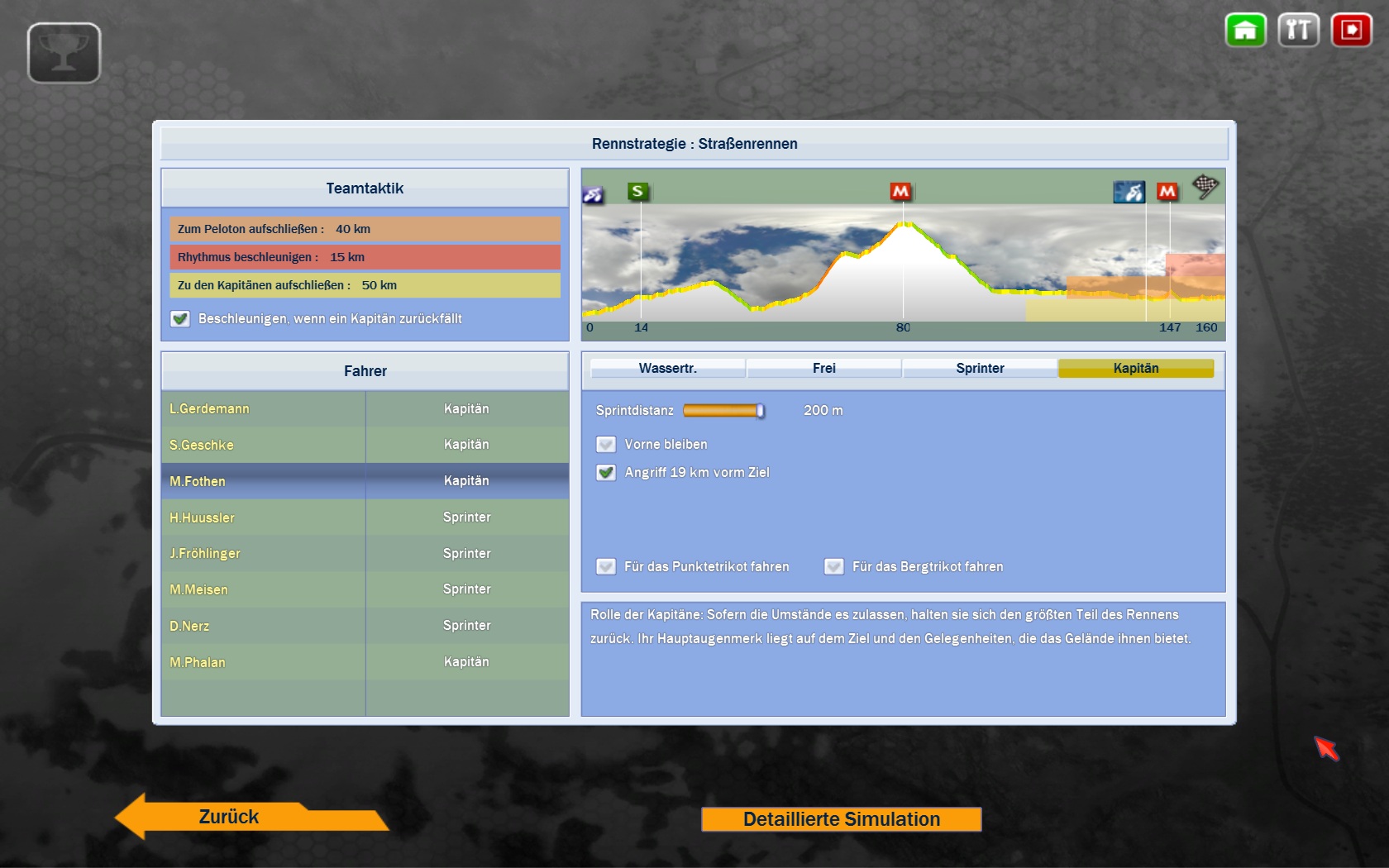Click the blue cyclist icon at 147 km

(x=1129, y=193)
